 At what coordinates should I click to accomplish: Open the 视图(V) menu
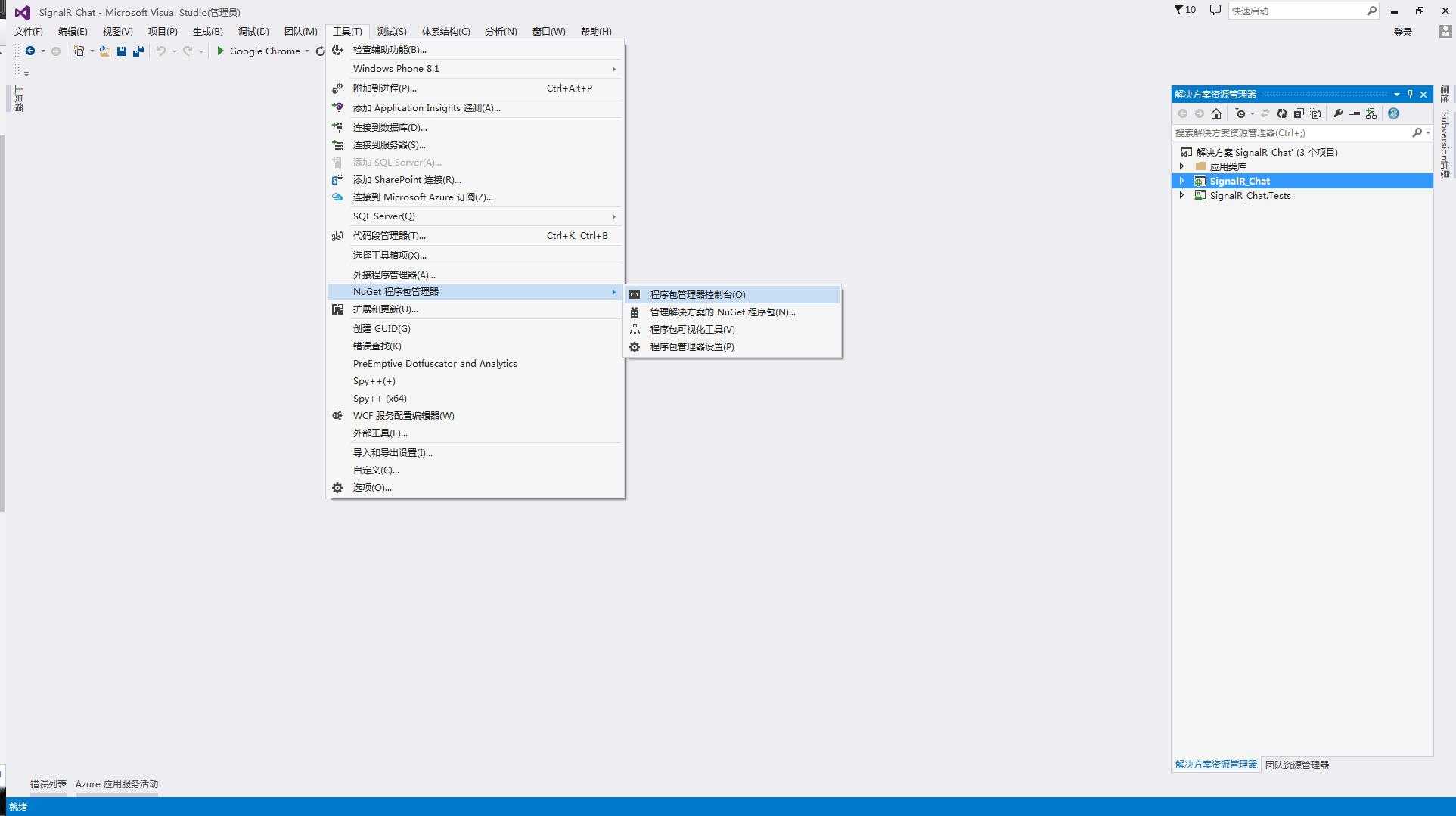pyautogui.click(x=118, y=31)
